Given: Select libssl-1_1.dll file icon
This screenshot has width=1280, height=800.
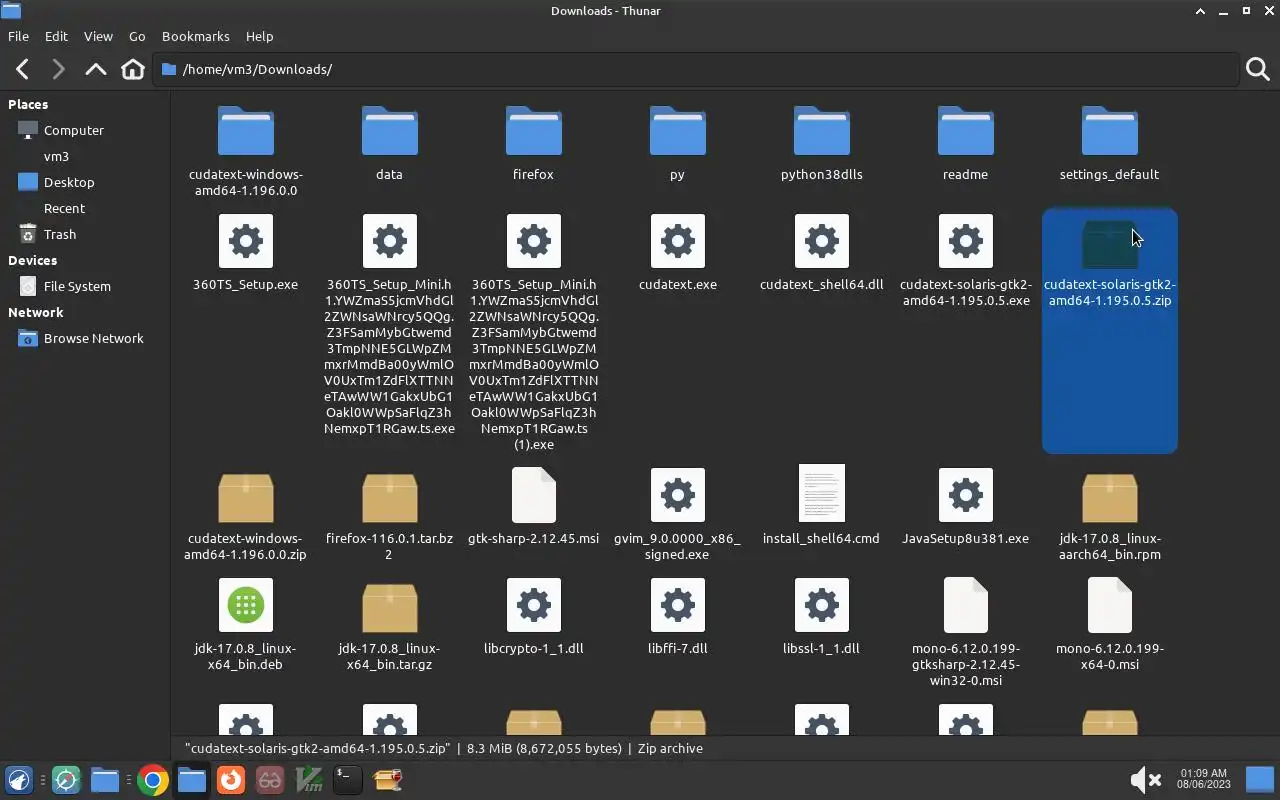Looking at the screenshot, I should click(821, 605).
